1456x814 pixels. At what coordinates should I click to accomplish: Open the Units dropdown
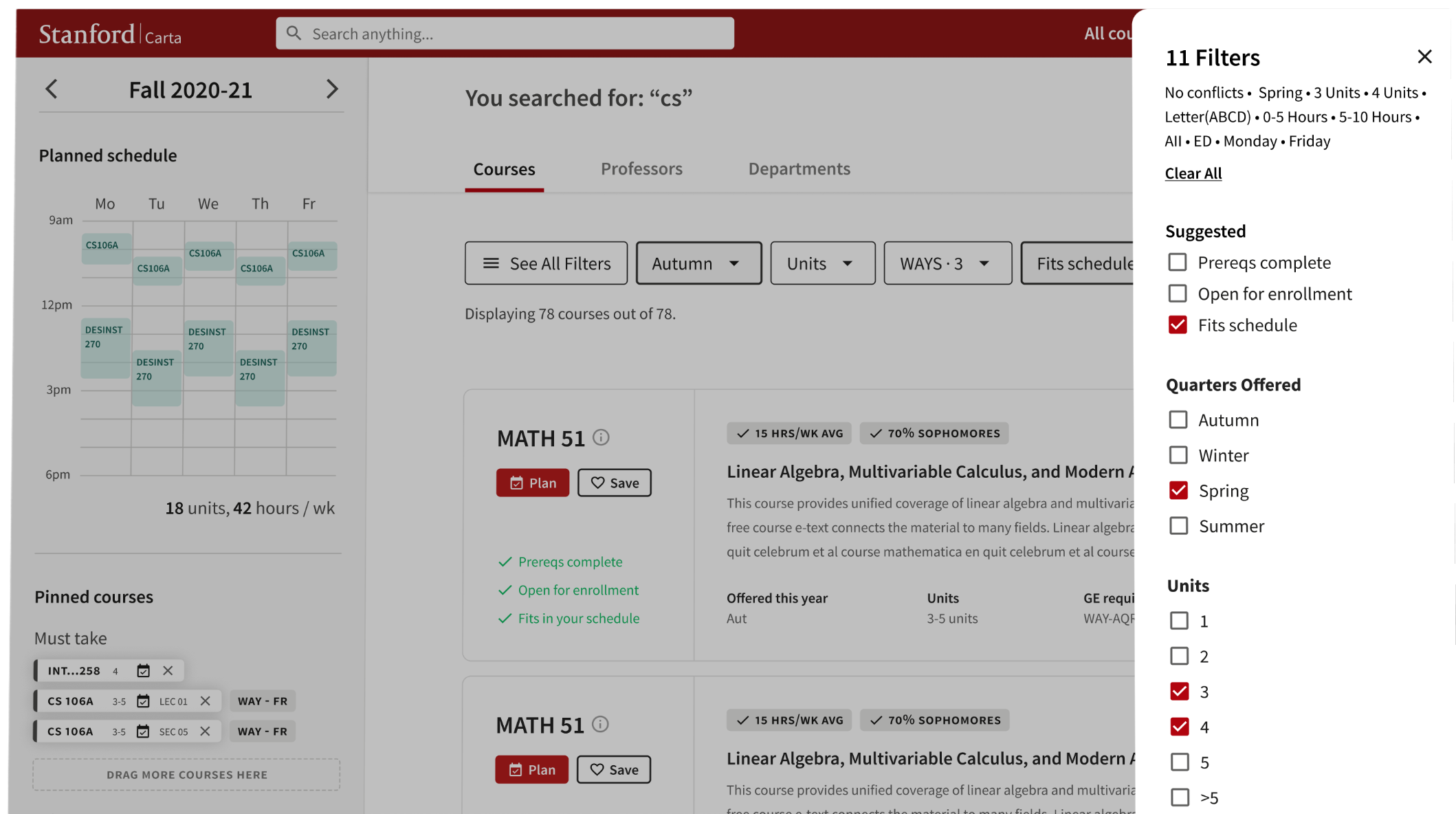(823, 263)
